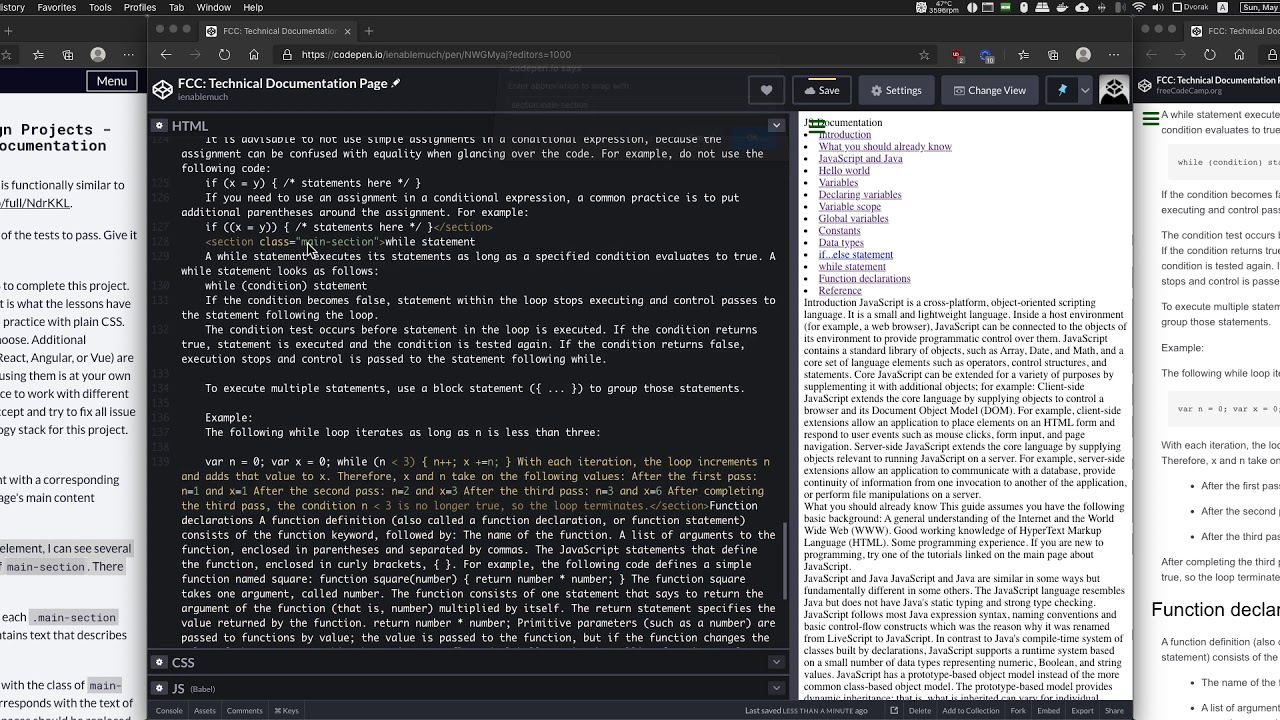This screenshot has width=1280, height=720.
Task: Open the Comments panel
Action: point(245,711)
